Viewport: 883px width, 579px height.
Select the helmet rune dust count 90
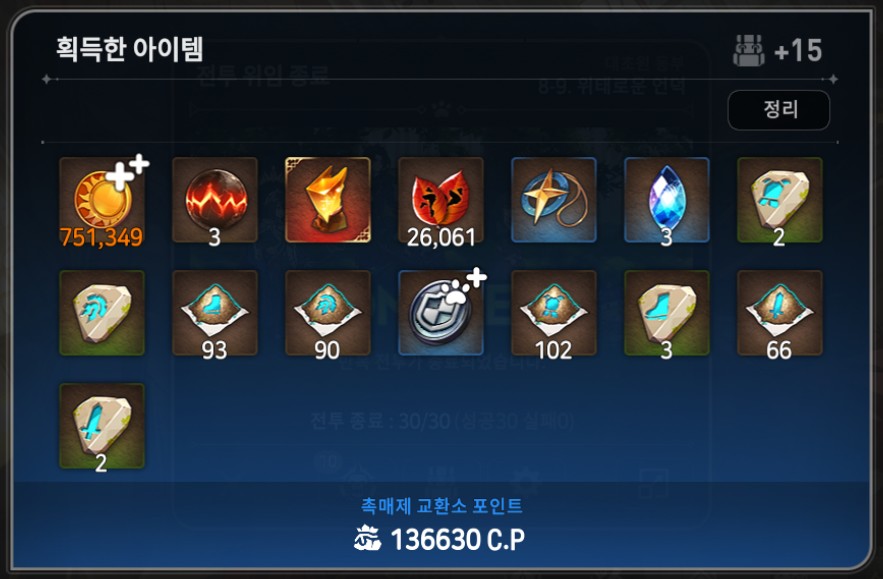point(328,313)
